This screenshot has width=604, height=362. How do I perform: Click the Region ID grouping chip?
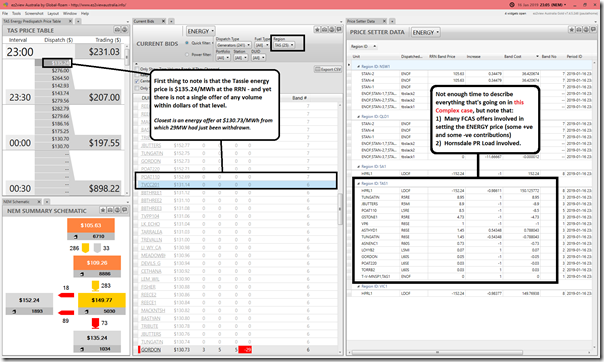pos(363,46)
